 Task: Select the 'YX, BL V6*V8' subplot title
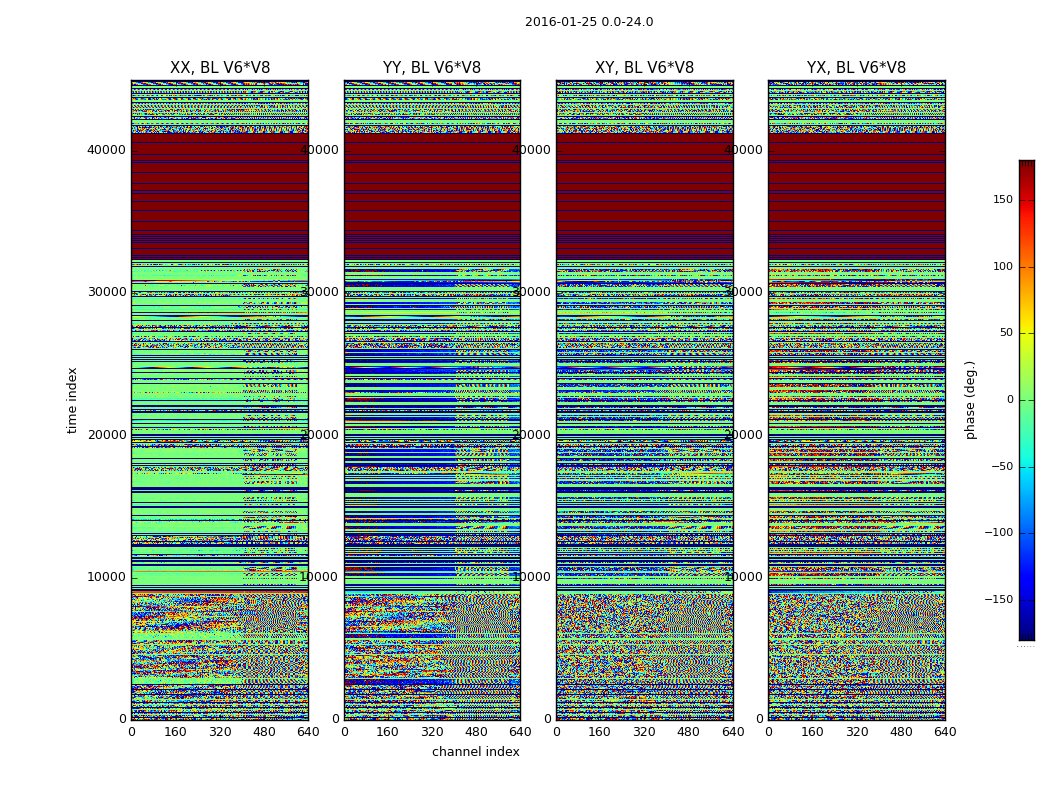pyautogui.click(x=856, y=68)
